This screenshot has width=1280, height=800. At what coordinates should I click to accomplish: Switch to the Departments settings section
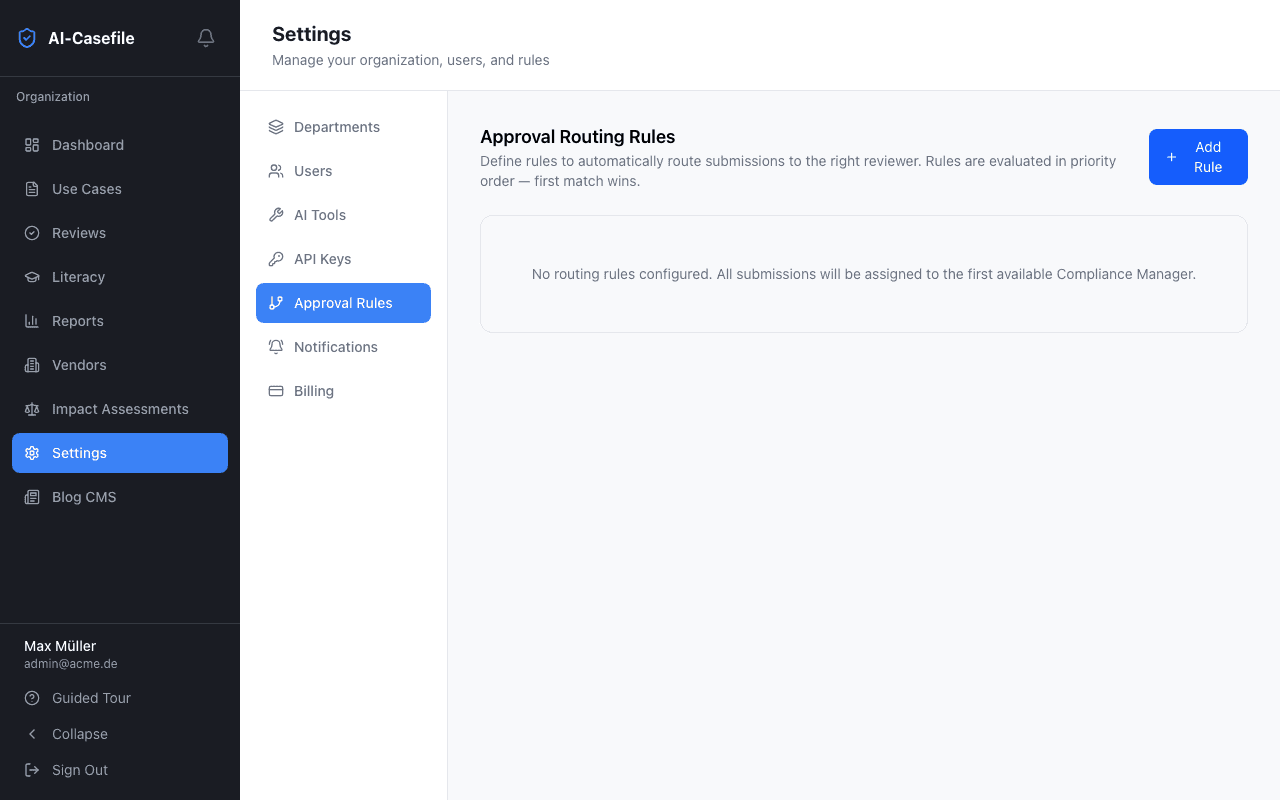click(x=336, y=127)
